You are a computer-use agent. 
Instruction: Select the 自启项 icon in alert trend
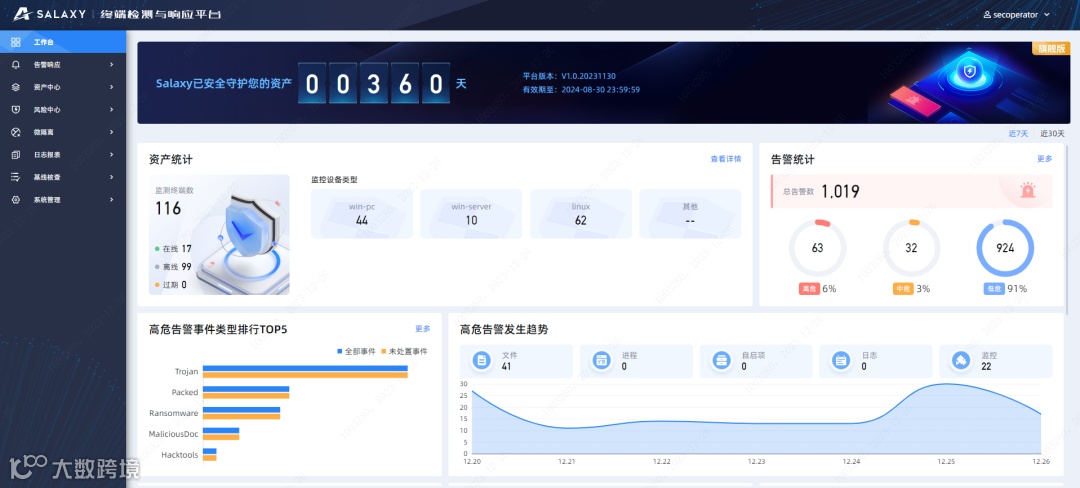tap(721, 361)
